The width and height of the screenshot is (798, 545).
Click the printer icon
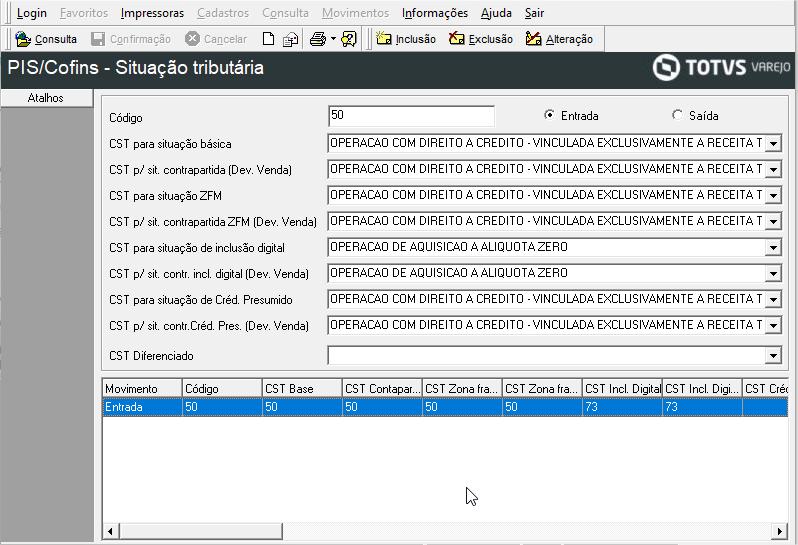coord(318,39)
